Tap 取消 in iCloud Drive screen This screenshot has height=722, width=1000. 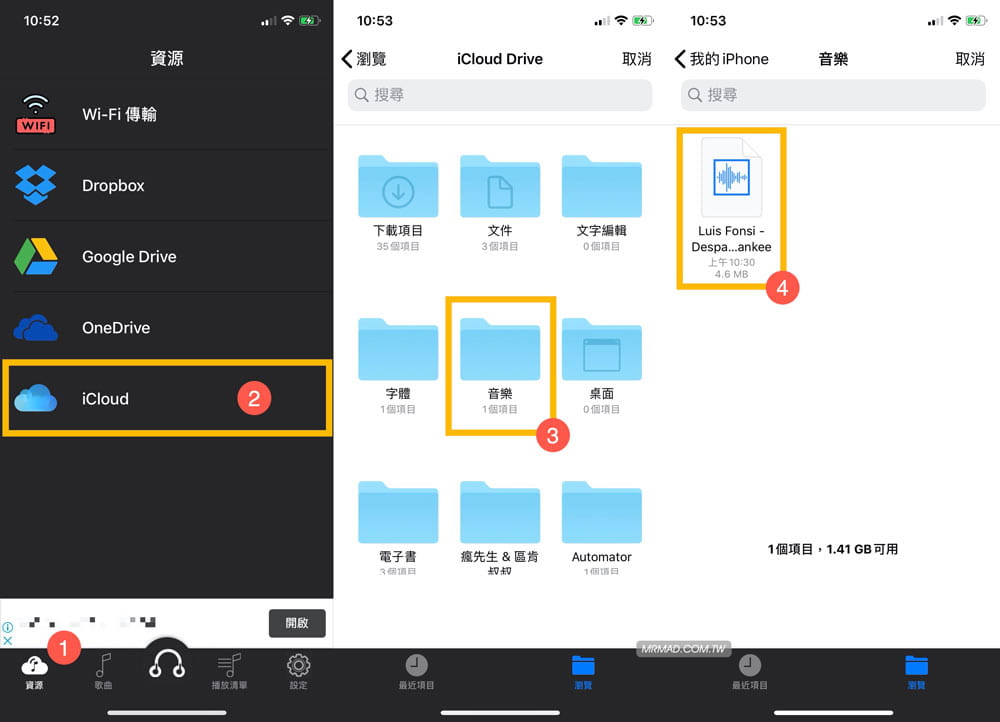[x=636, y=59]
